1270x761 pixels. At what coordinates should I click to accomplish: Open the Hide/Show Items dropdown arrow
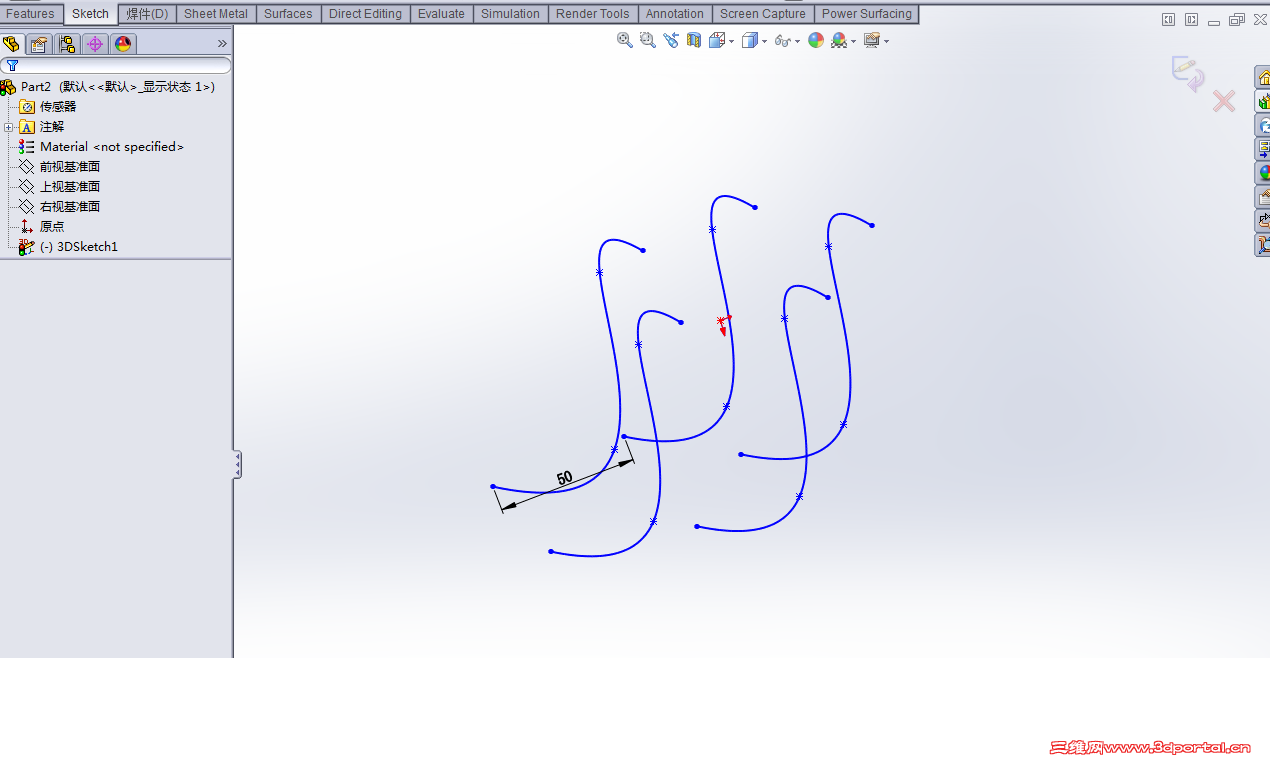(x=797, y=41)
